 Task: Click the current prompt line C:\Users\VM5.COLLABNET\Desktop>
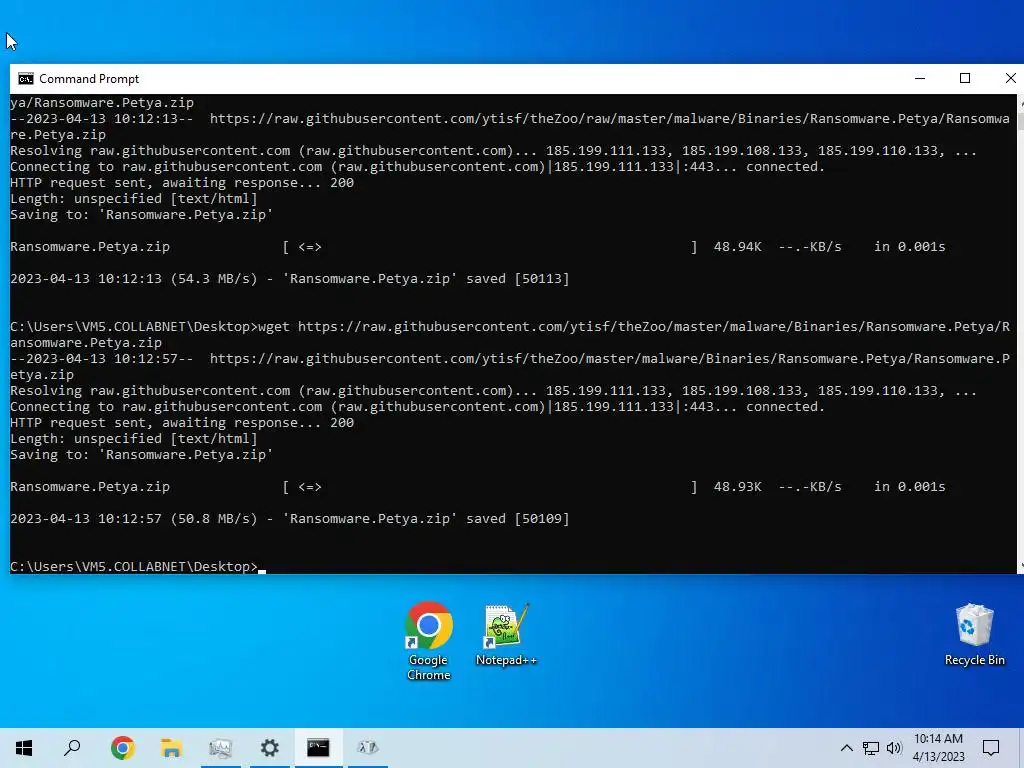[134, 567]
